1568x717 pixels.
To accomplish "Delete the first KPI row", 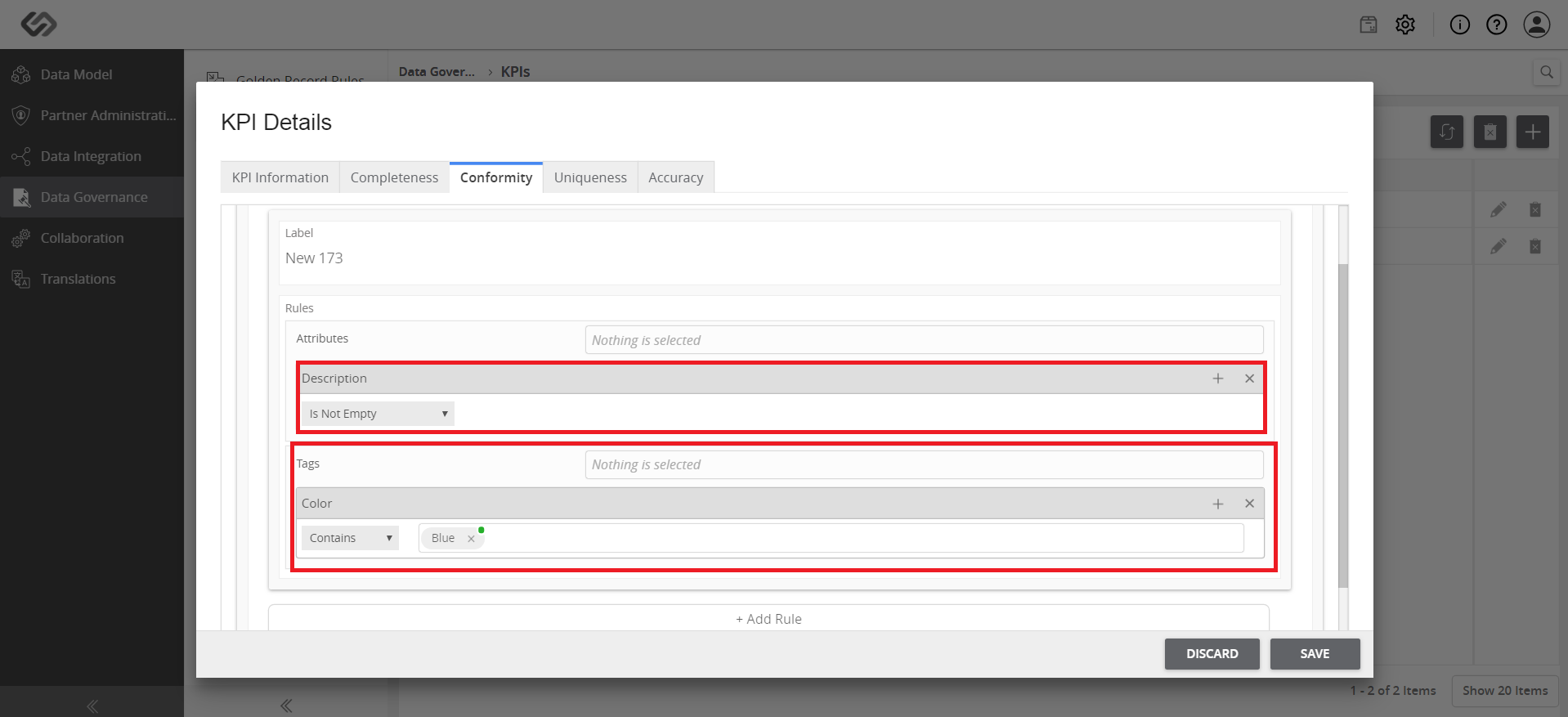I will 1535,210.
